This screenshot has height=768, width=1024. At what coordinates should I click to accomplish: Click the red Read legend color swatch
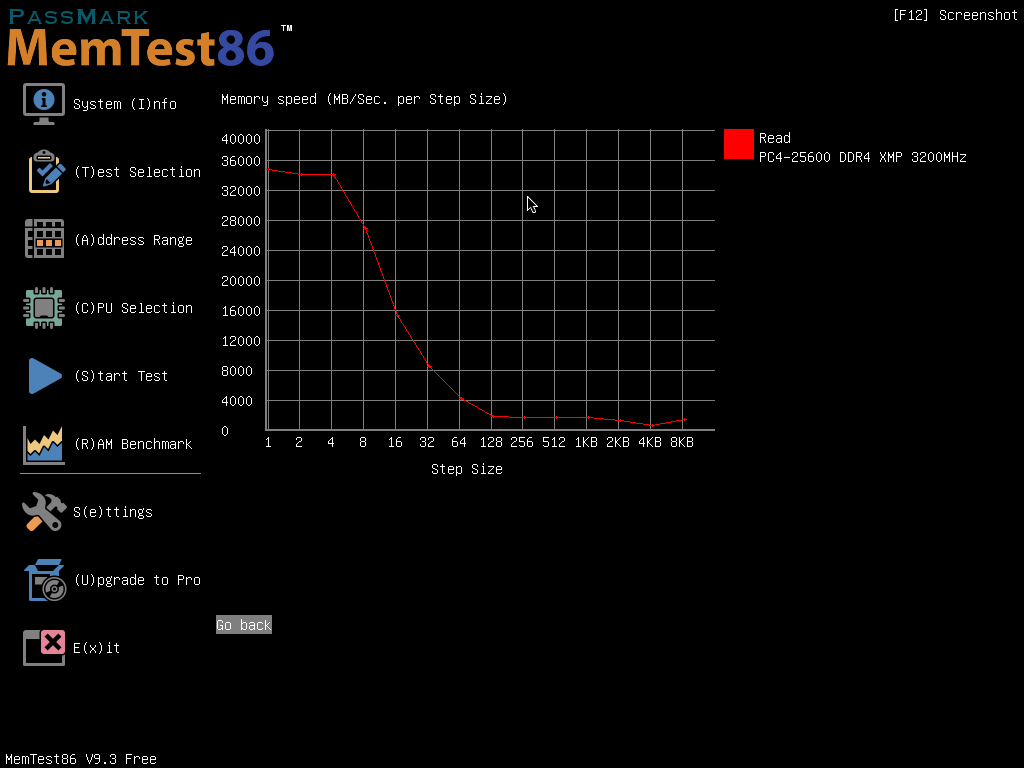coord(739,144)
